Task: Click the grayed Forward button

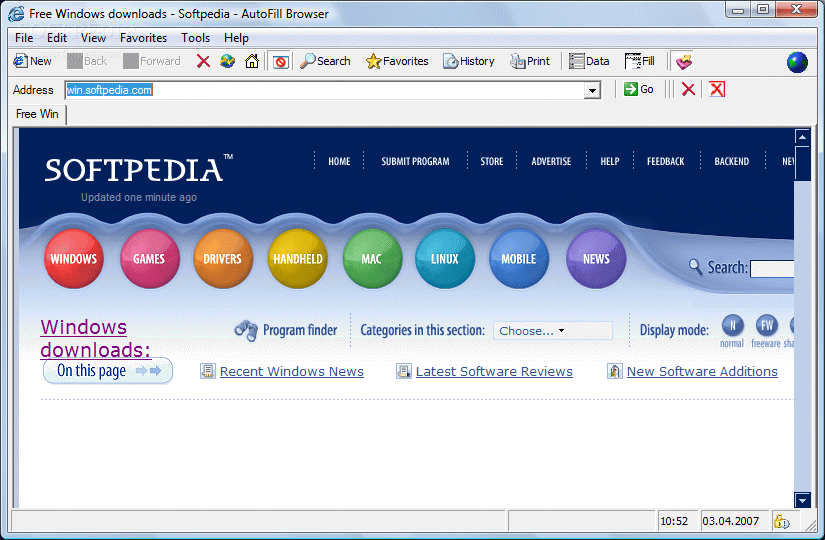Action: coord(152,61)
